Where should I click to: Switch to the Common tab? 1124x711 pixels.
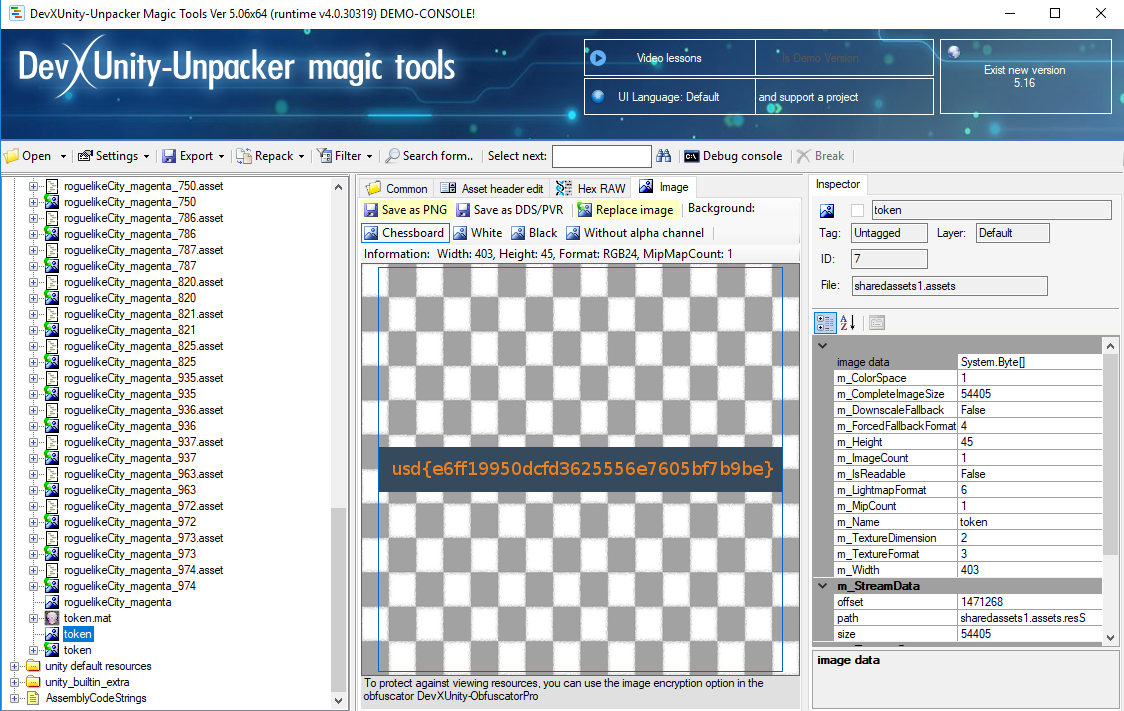pyautogui.click(x=396, y=189)
